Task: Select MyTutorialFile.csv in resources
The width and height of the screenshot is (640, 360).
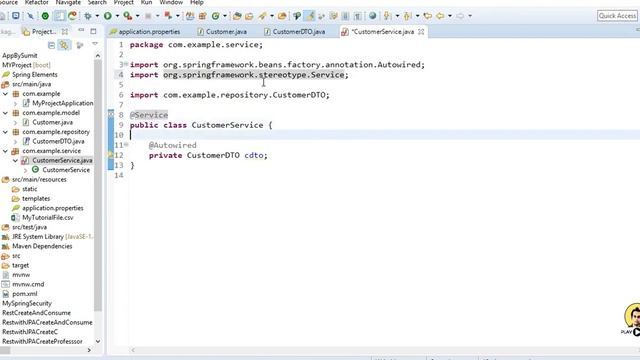Action: point(43,218)
